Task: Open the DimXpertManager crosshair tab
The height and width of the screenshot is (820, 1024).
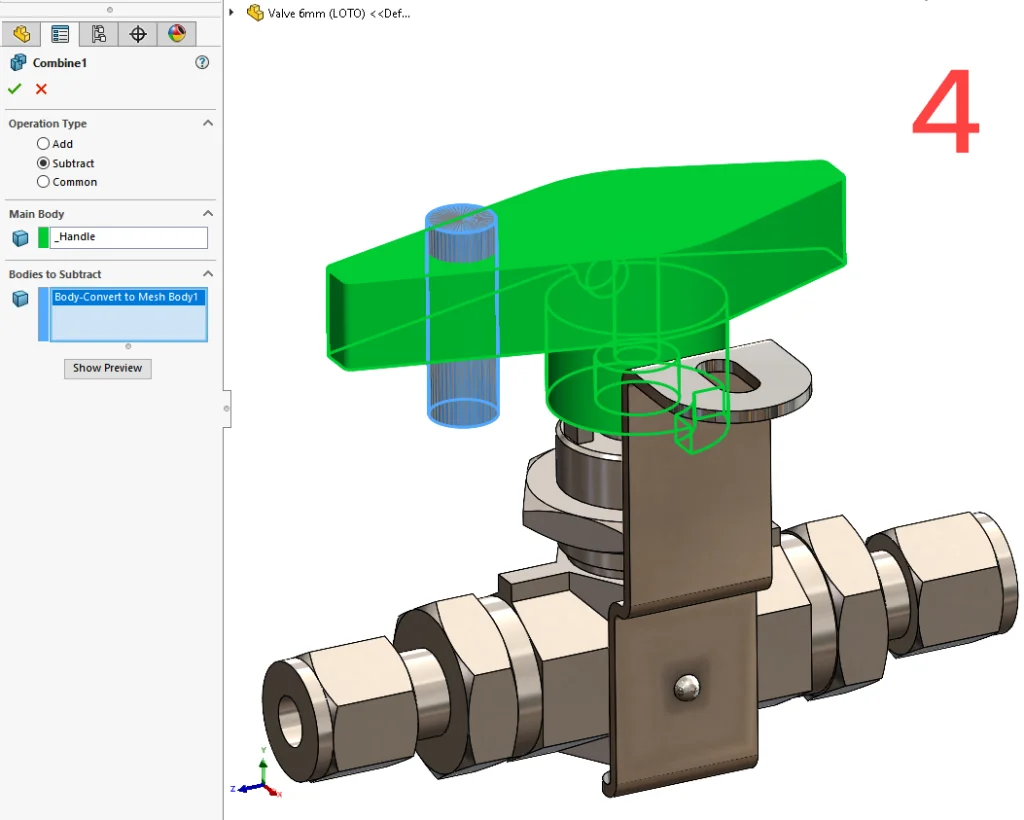Action: click(x=138, y=34)
